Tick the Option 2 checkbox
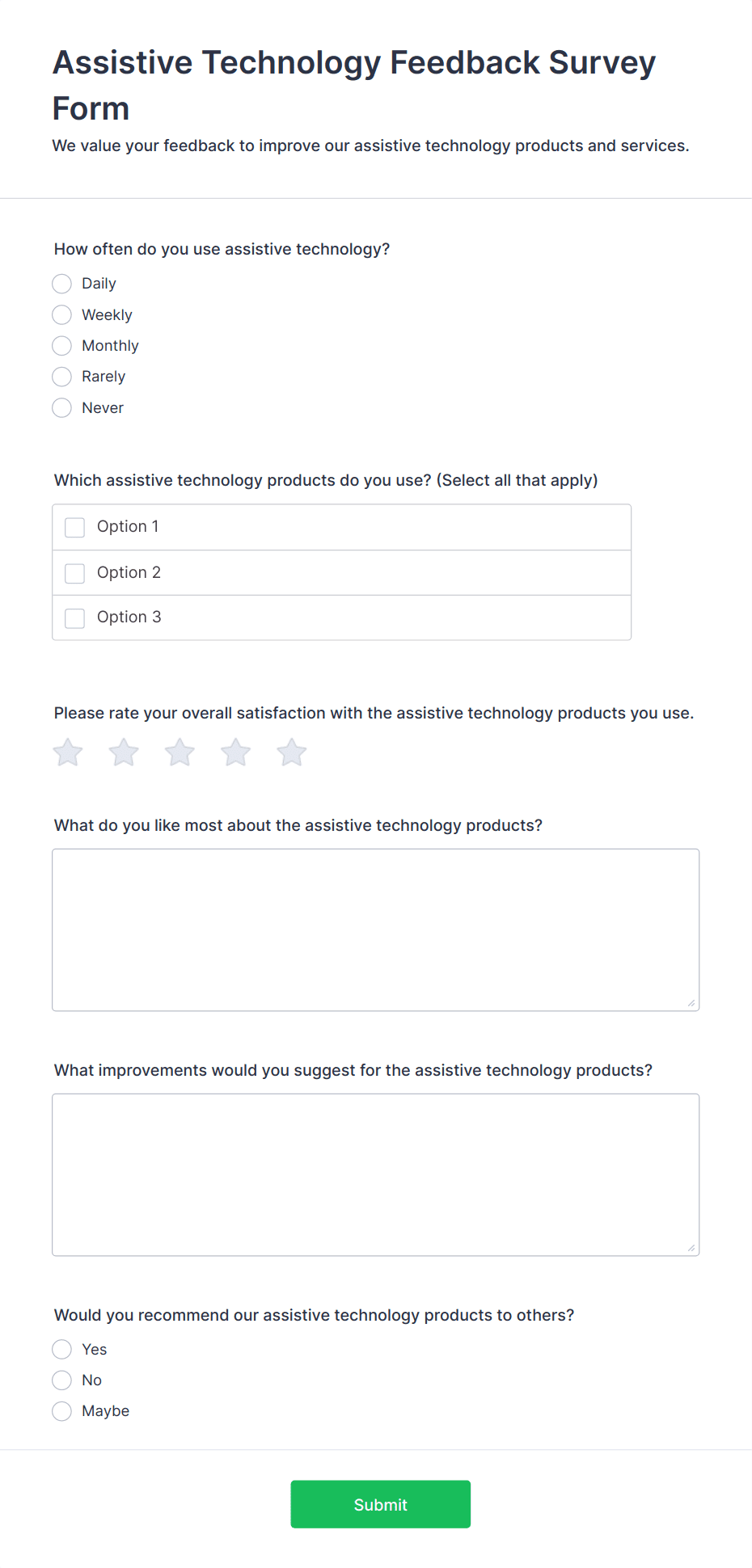752x1568 pixels. coord(75,573)
